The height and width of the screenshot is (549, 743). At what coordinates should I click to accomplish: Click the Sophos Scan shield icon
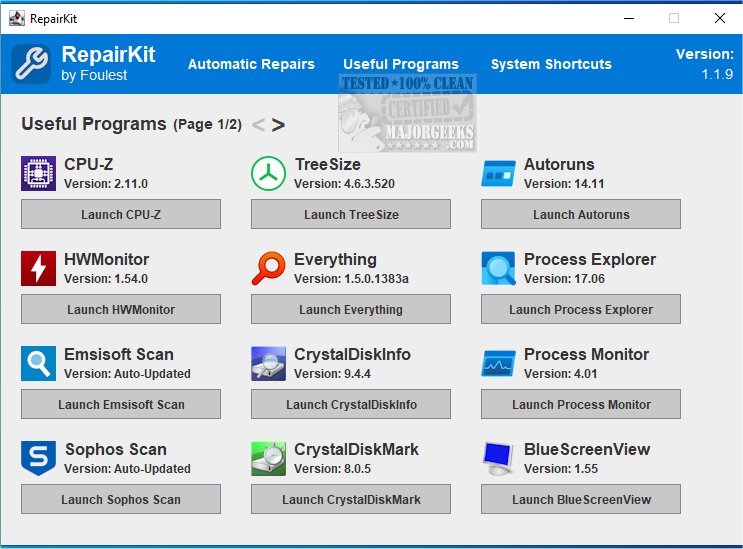coord(38,458)
